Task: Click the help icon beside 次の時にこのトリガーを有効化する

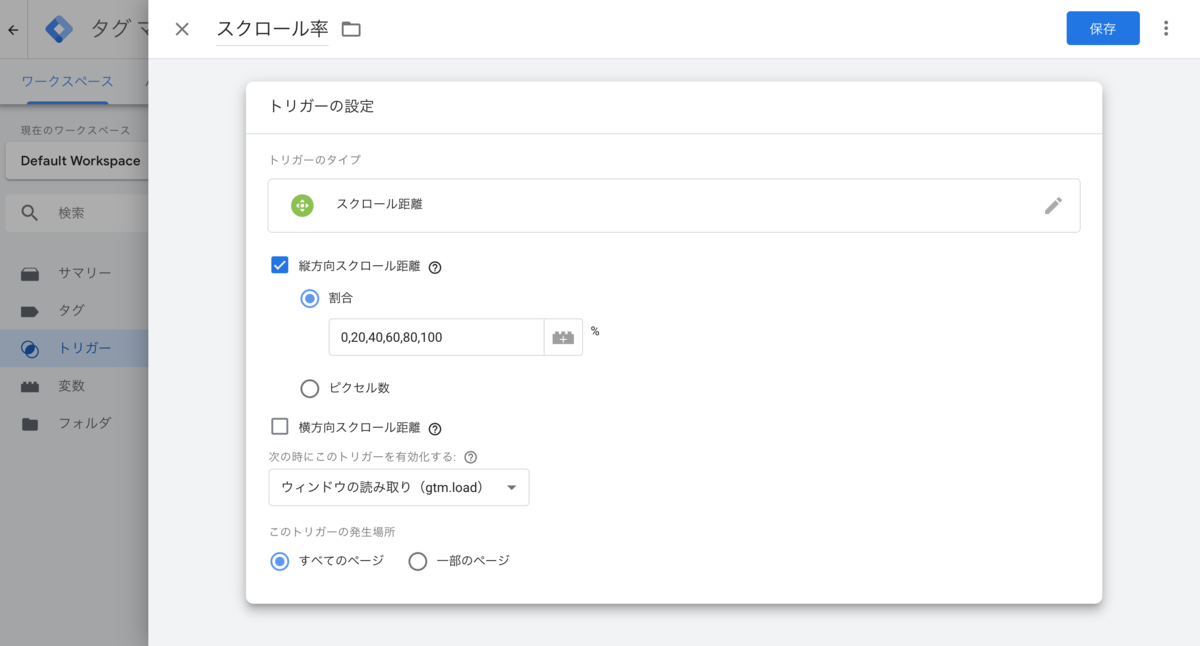Action: (471, 456)
